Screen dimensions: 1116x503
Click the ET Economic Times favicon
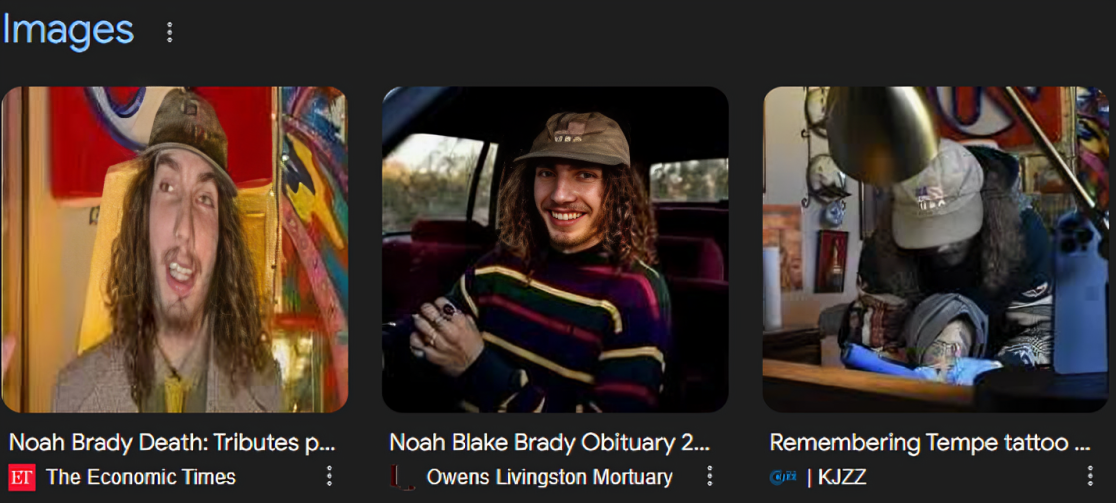(x=21, y=477)
